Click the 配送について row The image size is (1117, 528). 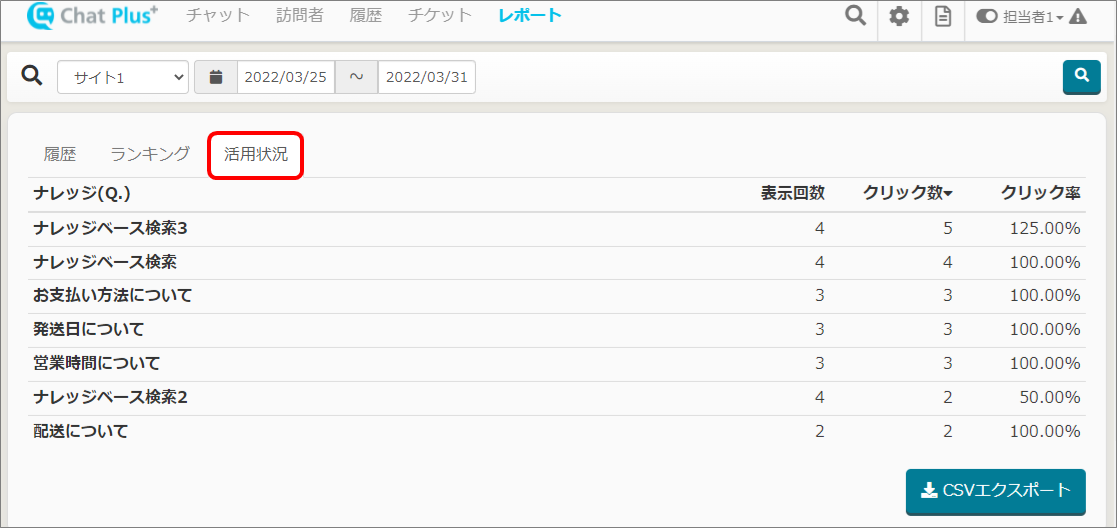click(558, 431)
